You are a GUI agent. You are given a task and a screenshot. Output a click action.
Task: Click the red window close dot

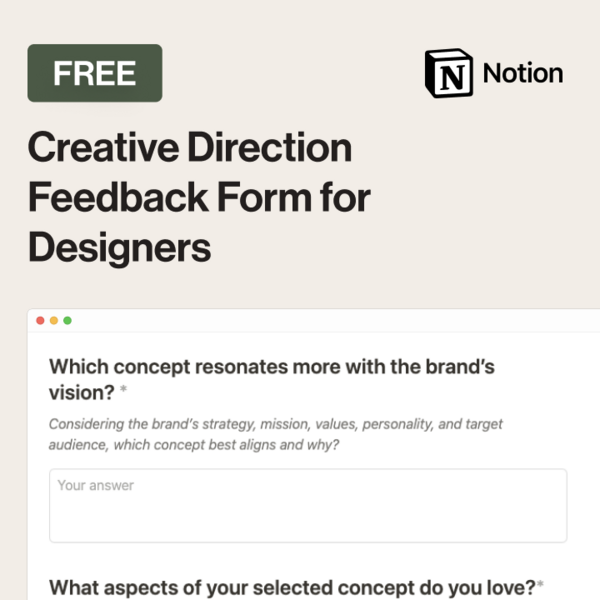[x=40, y=320]
